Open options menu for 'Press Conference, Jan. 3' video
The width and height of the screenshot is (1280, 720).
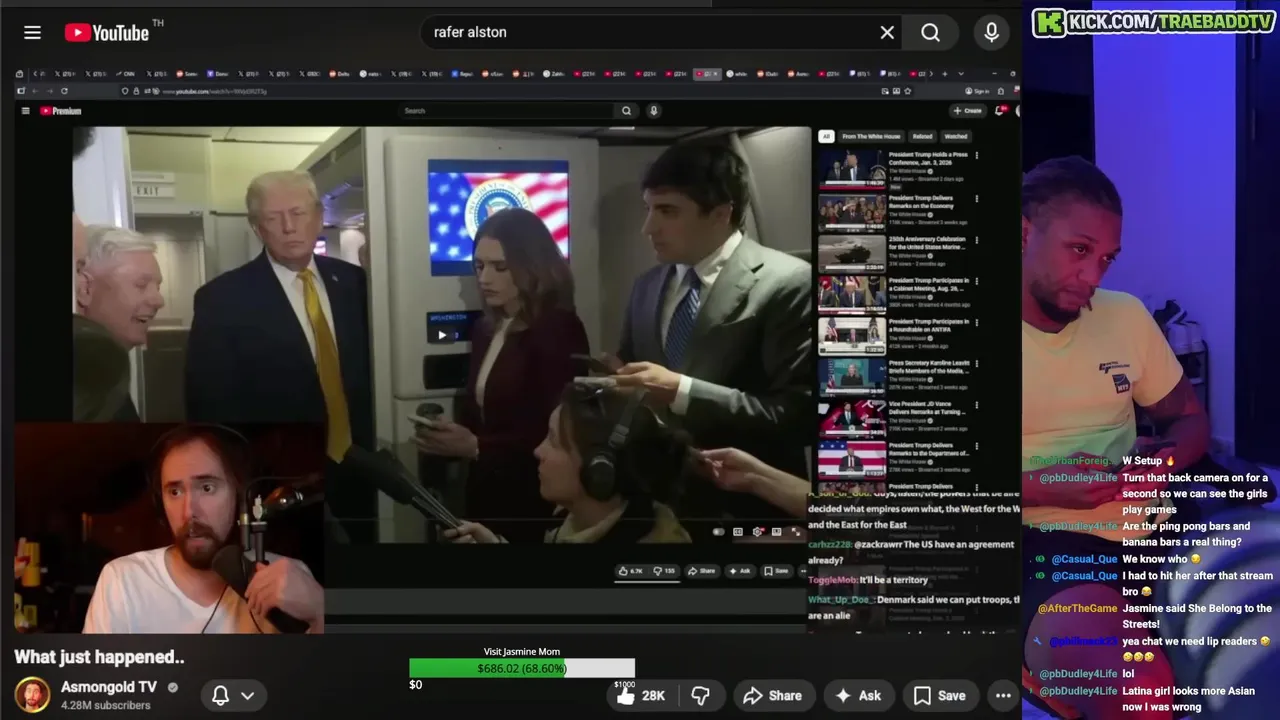[x=977, y=155]
